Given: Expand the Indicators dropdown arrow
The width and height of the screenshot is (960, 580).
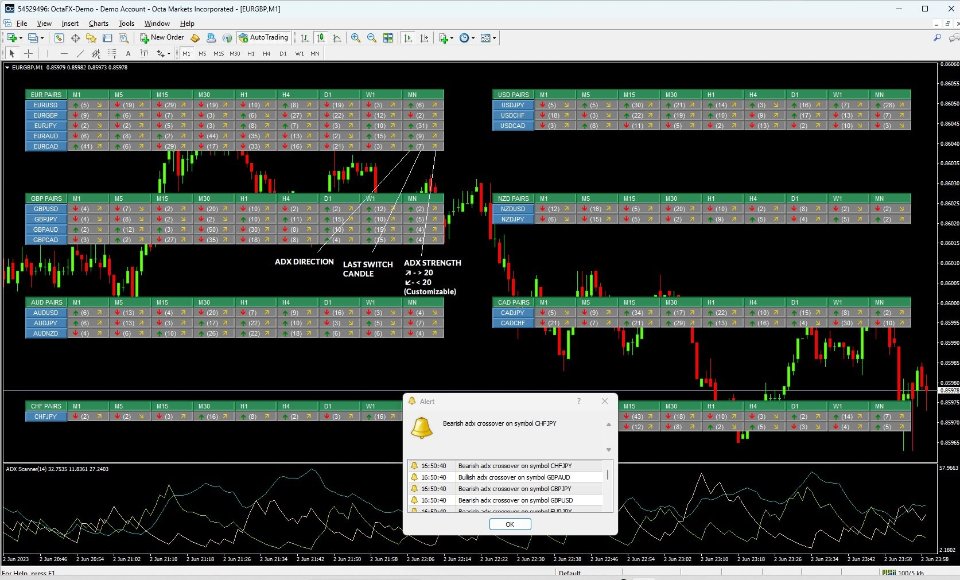Looking at the screenshot, I should click(452, 38).
